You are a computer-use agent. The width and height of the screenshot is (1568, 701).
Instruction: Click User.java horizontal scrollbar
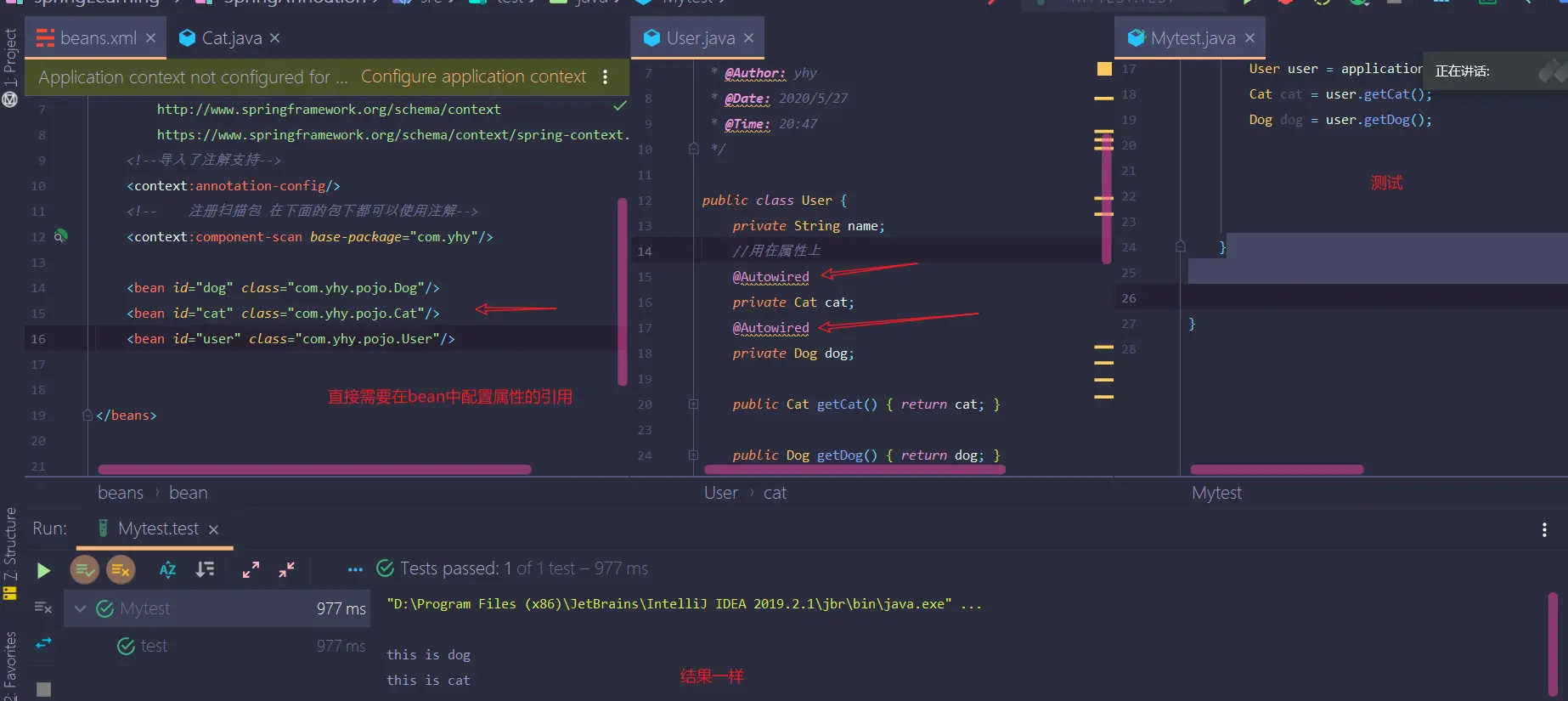(x=855, y=470)
